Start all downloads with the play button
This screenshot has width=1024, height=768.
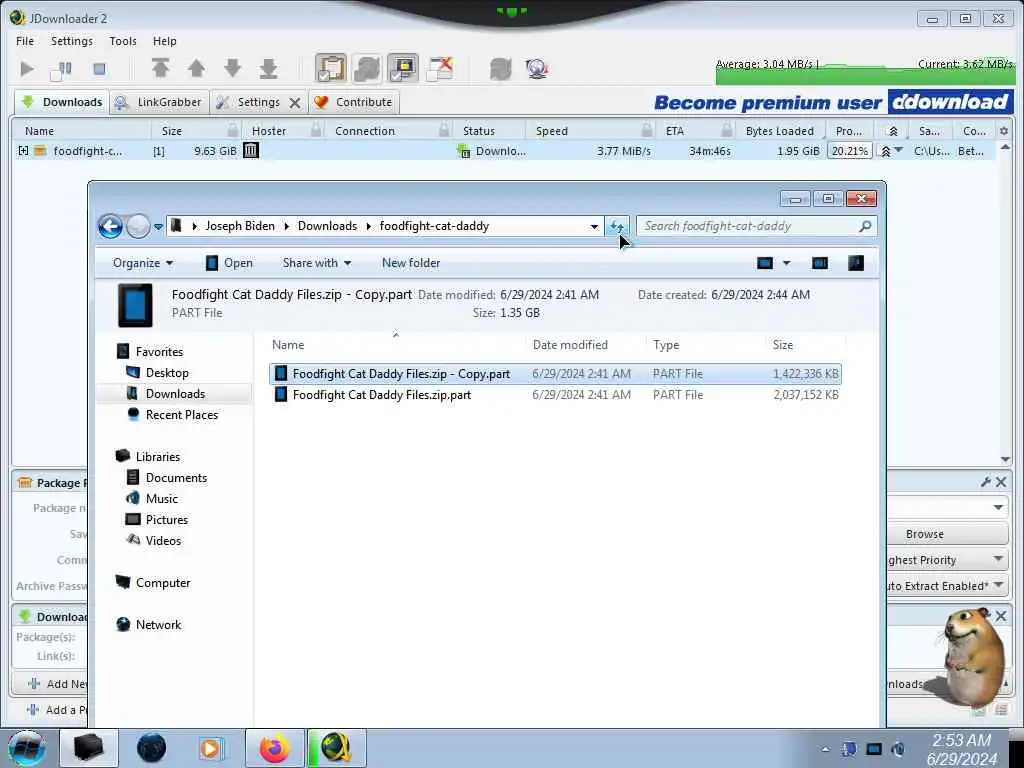pyautogui.click(x=27, y=69)
